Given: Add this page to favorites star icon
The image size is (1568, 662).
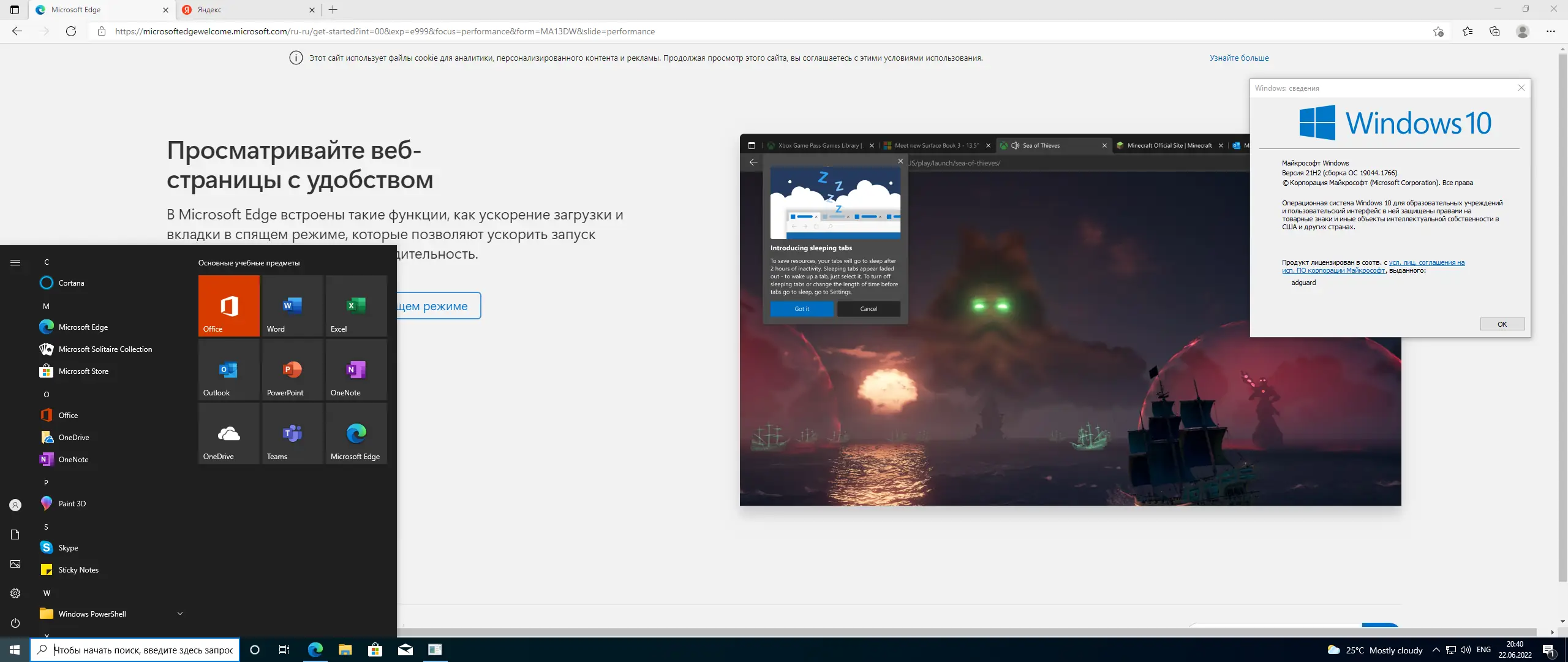Looking at the screenshot, I should pos(1438,31).
